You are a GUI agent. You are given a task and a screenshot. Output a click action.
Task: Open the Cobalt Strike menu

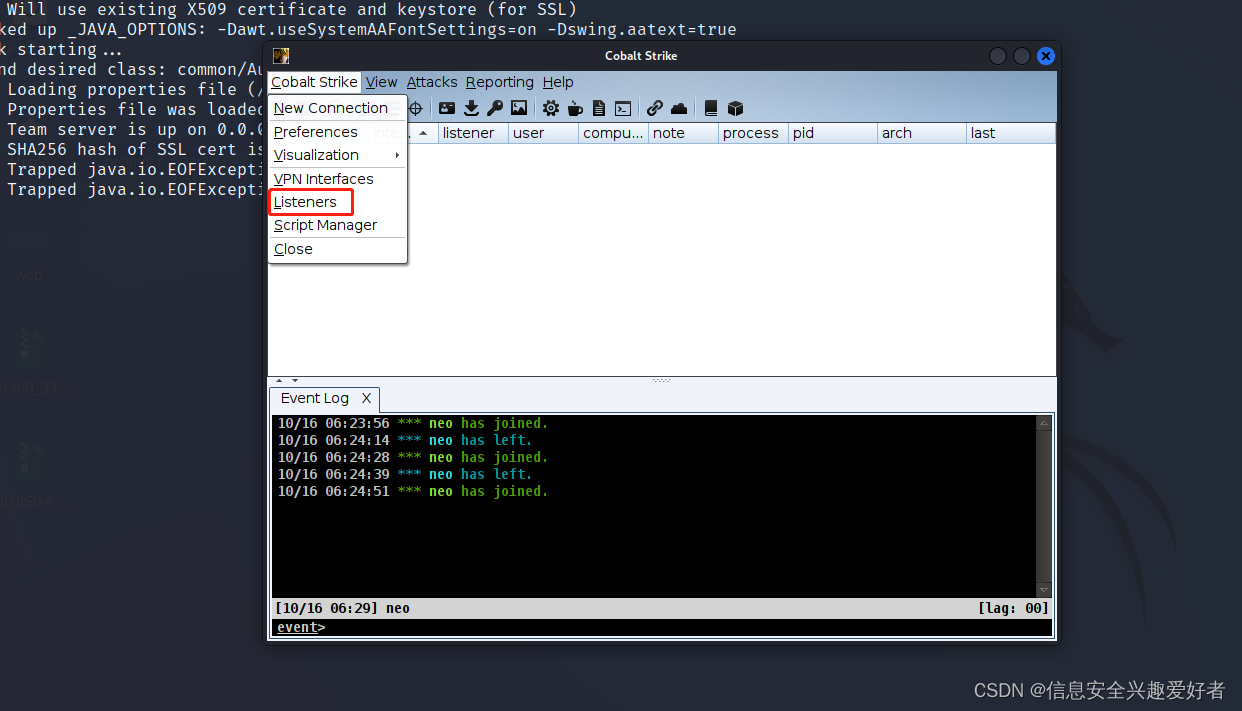[x=314, y=82]
